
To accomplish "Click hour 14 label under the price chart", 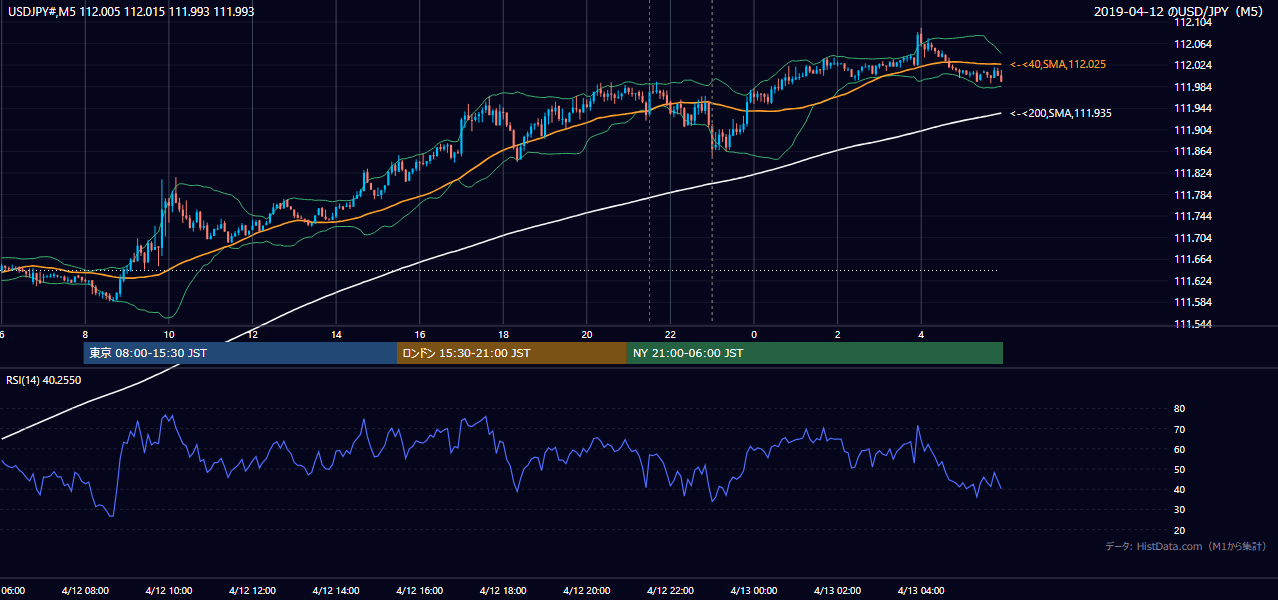I will [x=336, y=334].
